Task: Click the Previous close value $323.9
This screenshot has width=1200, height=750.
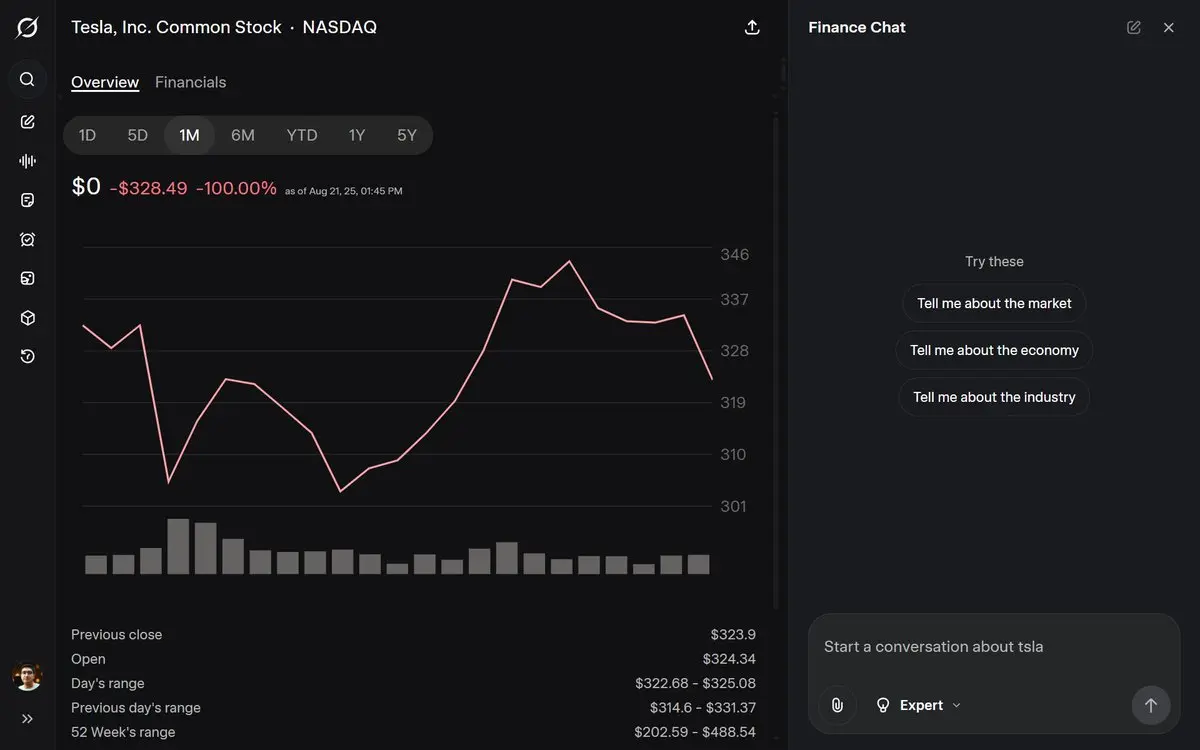Action: 733,634
